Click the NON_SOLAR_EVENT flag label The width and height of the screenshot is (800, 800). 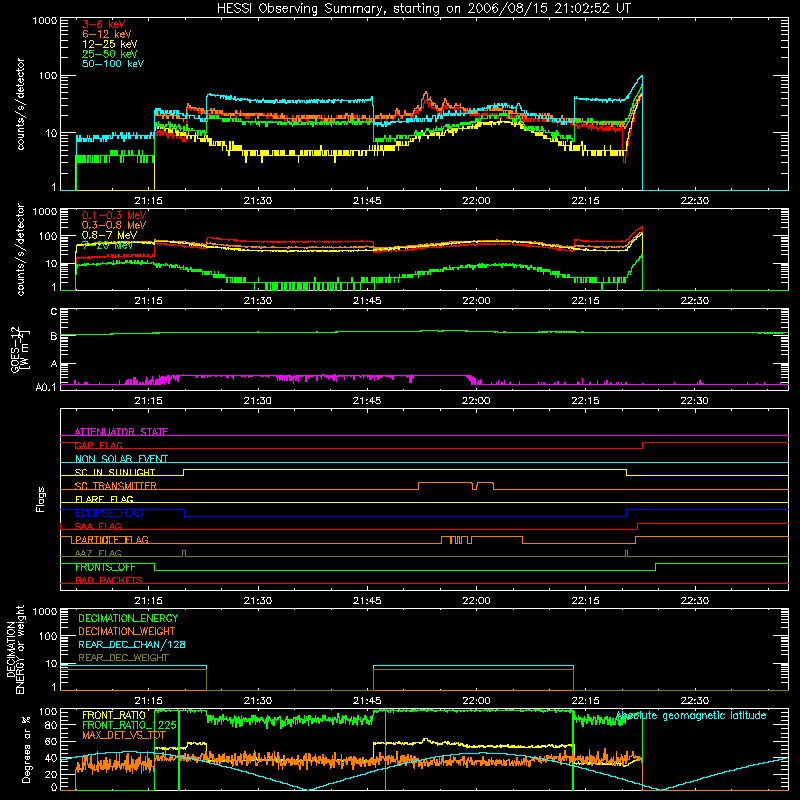click(x=121, y=459)
